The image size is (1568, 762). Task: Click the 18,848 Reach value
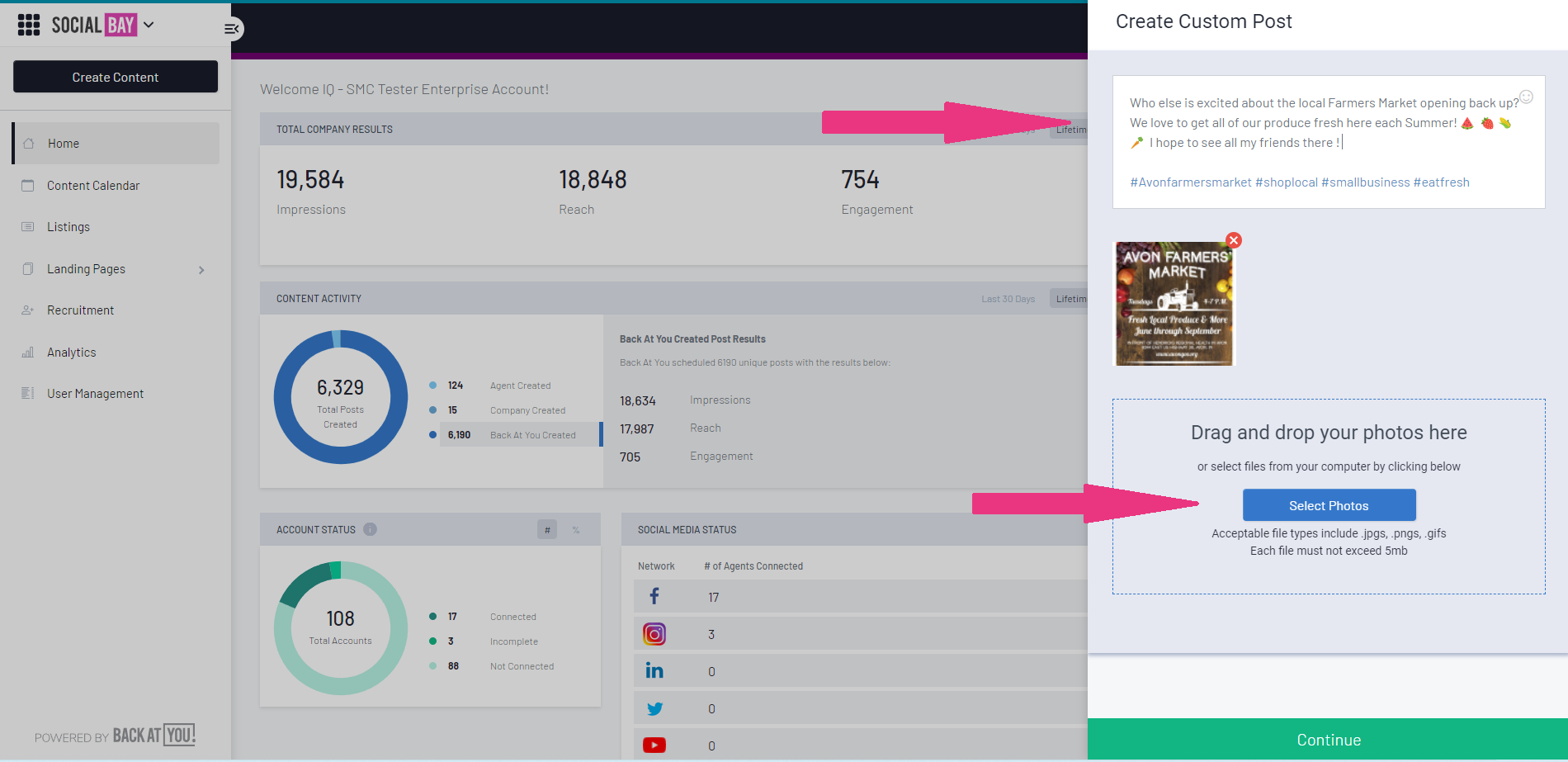point(593,179)
